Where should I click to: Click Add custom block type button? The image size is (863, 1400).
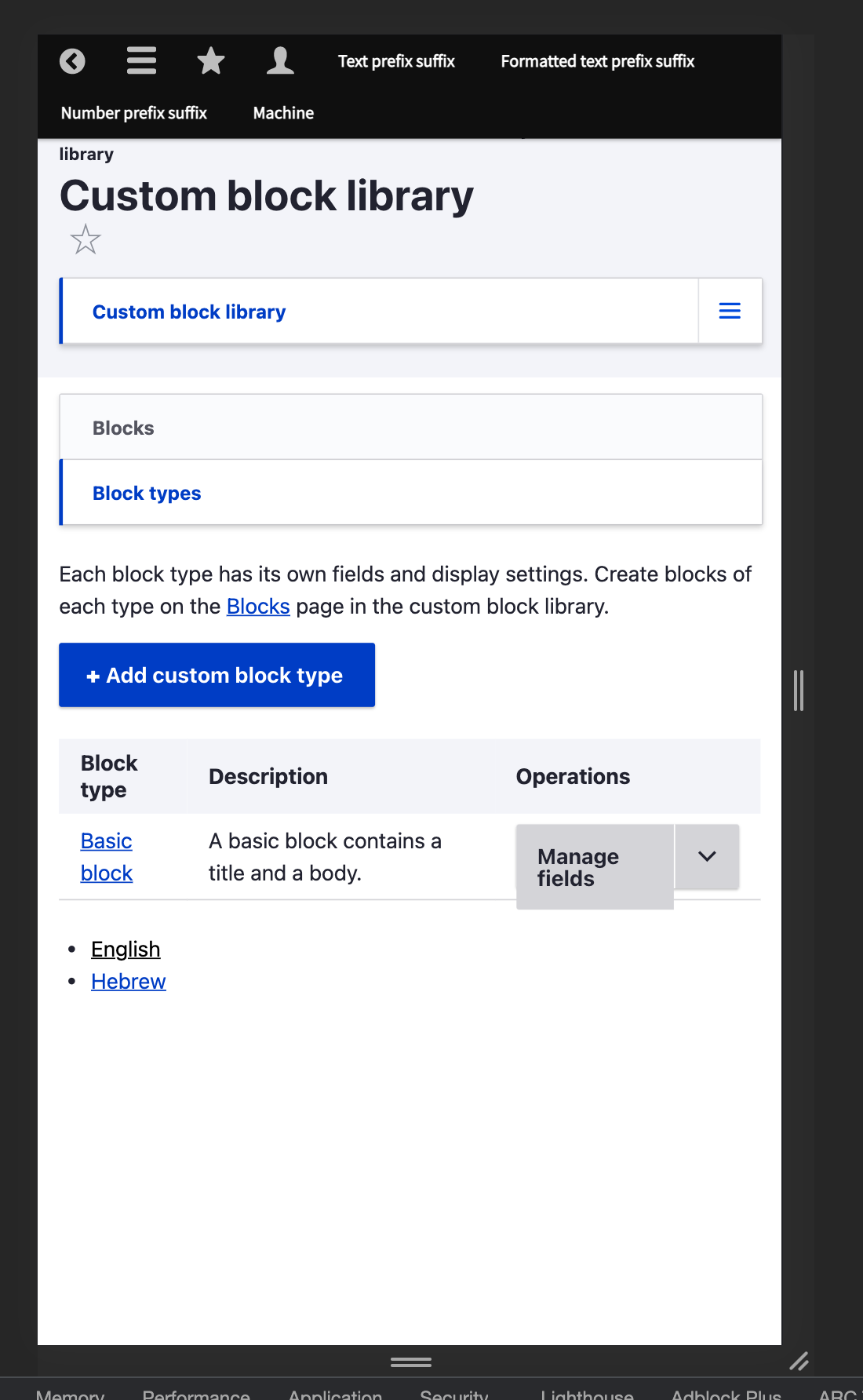click(217, 675)
